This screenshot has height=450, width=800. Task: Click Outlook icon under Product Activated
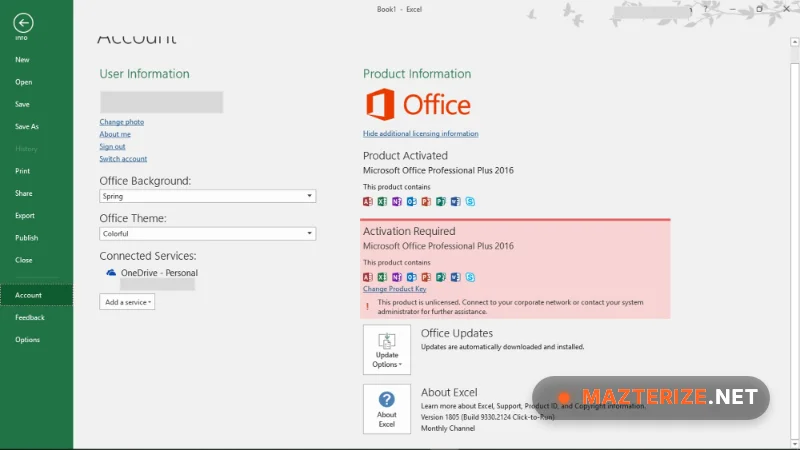point(412,202)
